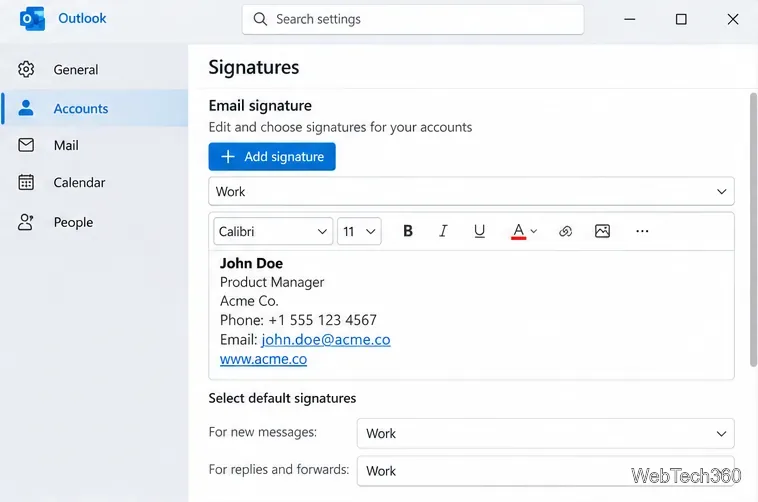Image resolution: width=758 pixels, height=502 pixels.
Task: Toggle italic formatting in signature editor
Action: 443,231
